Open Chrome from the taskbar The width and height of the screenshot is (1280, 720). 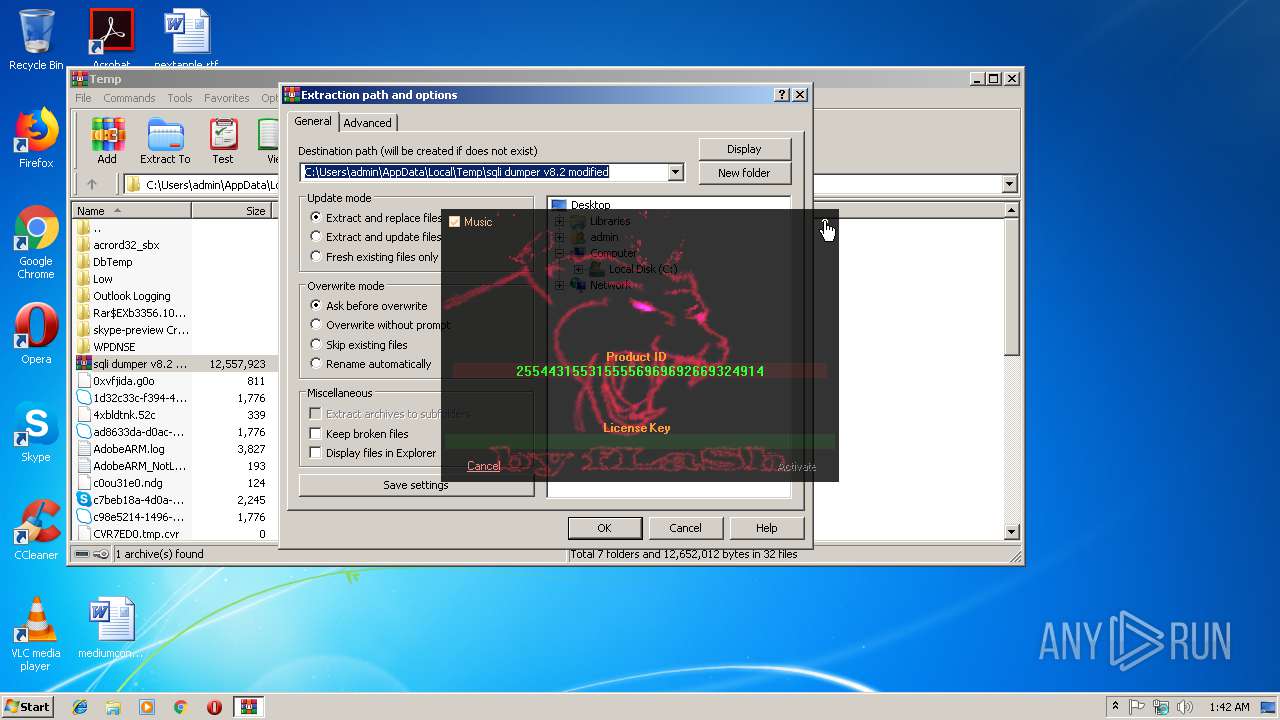[x=181, y=707]
